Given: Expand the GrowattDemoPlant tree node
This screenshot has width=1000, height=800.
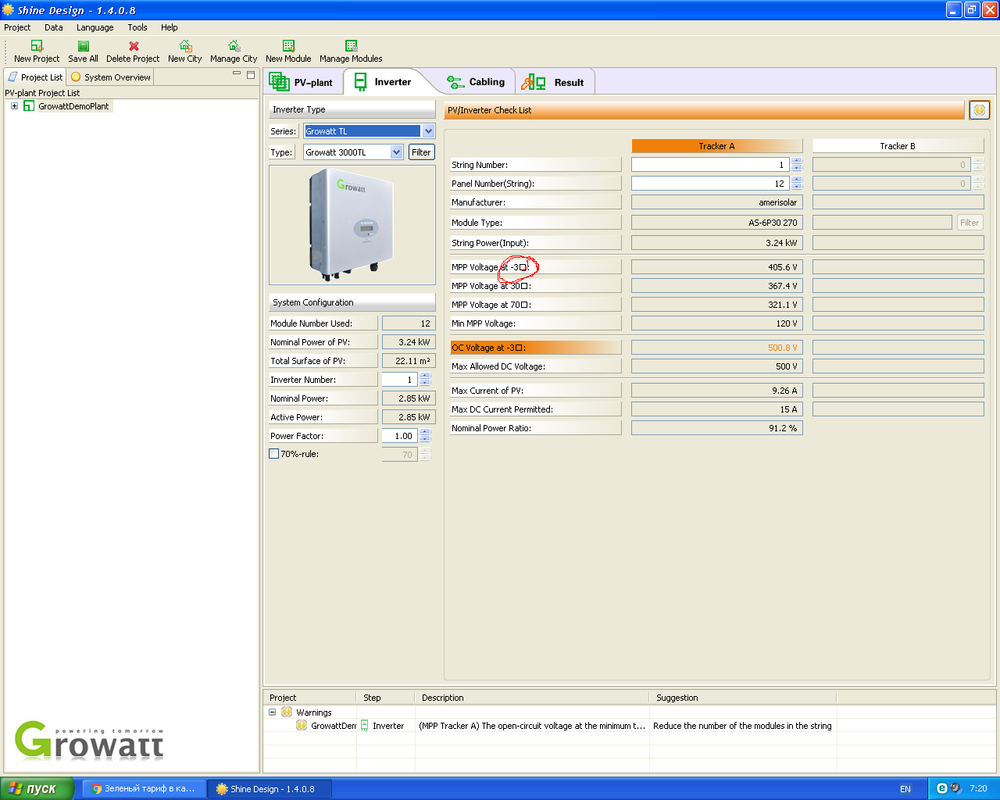Looking at the screenshot, I should (x=14, y=106).
